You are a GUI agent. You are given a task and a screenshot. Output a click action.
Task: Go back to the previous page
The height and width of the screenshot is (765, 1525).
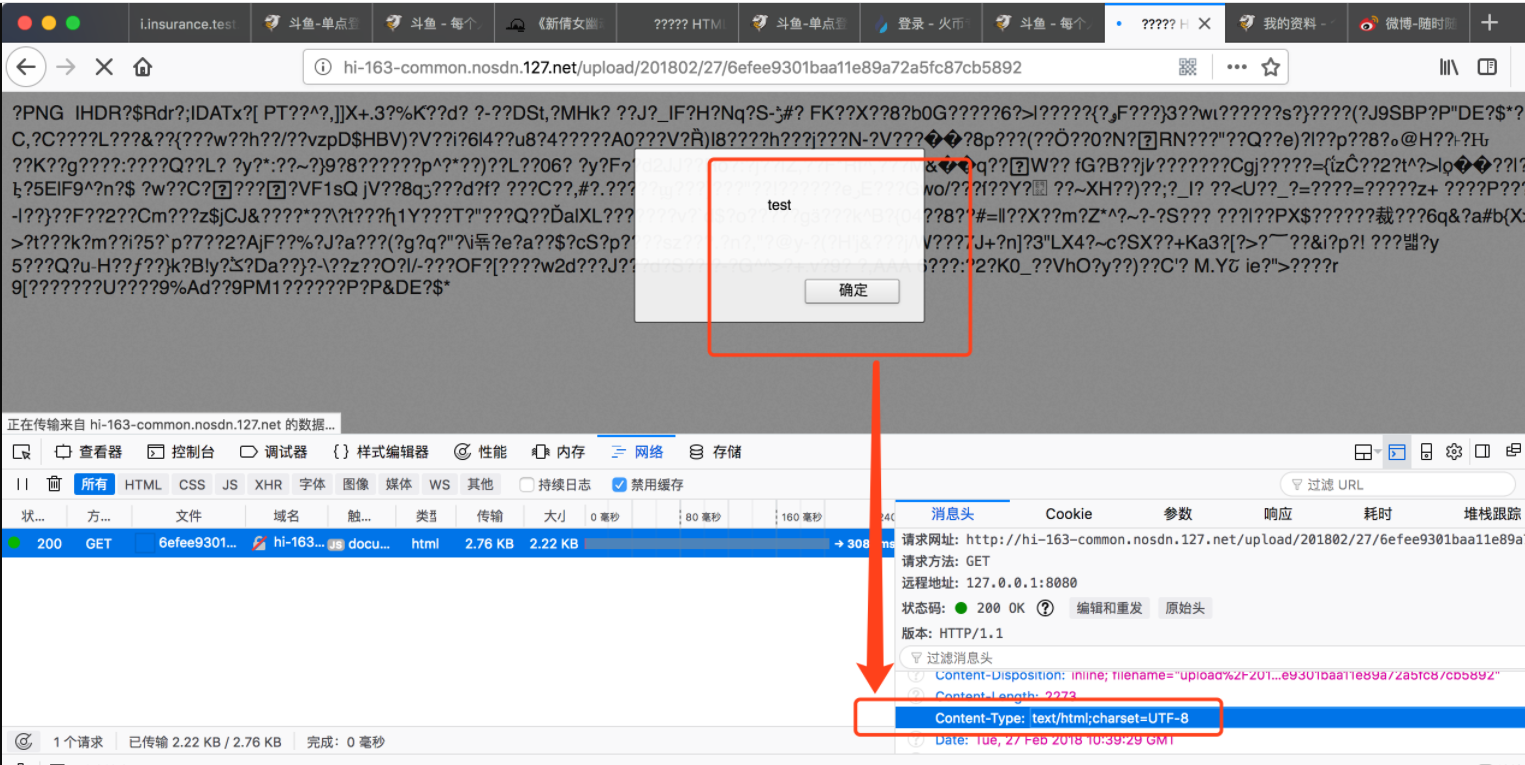(x=26, y=67)
